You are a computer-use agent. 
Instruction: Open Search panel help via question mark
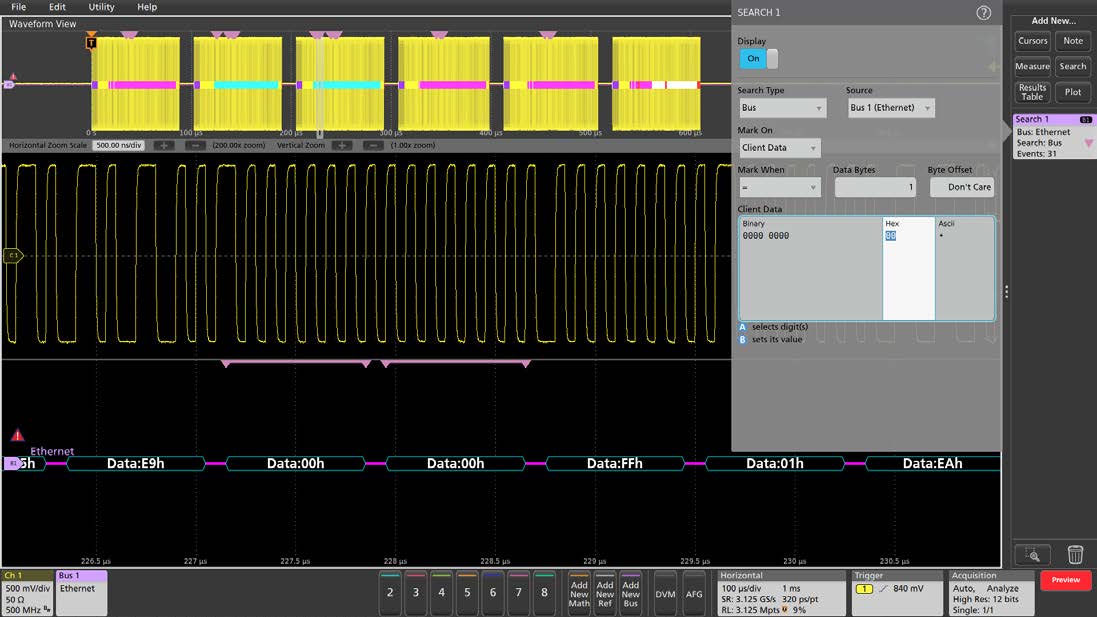click(x=983, y=13)
